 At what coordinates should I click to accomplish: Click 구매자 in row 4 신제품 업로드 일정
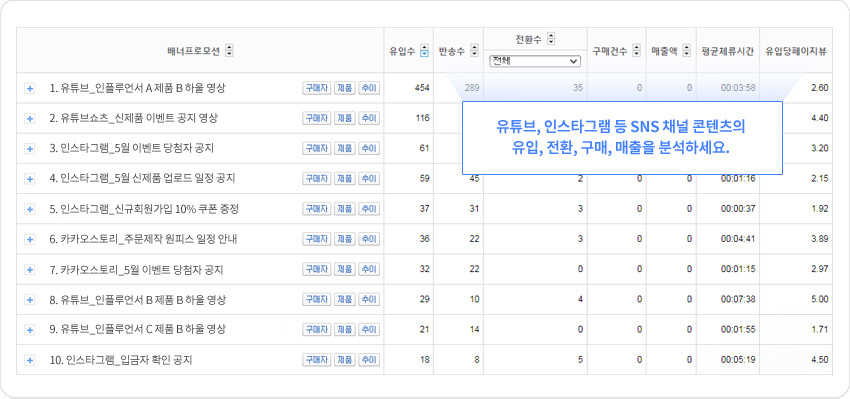click(x=316, y=179)
